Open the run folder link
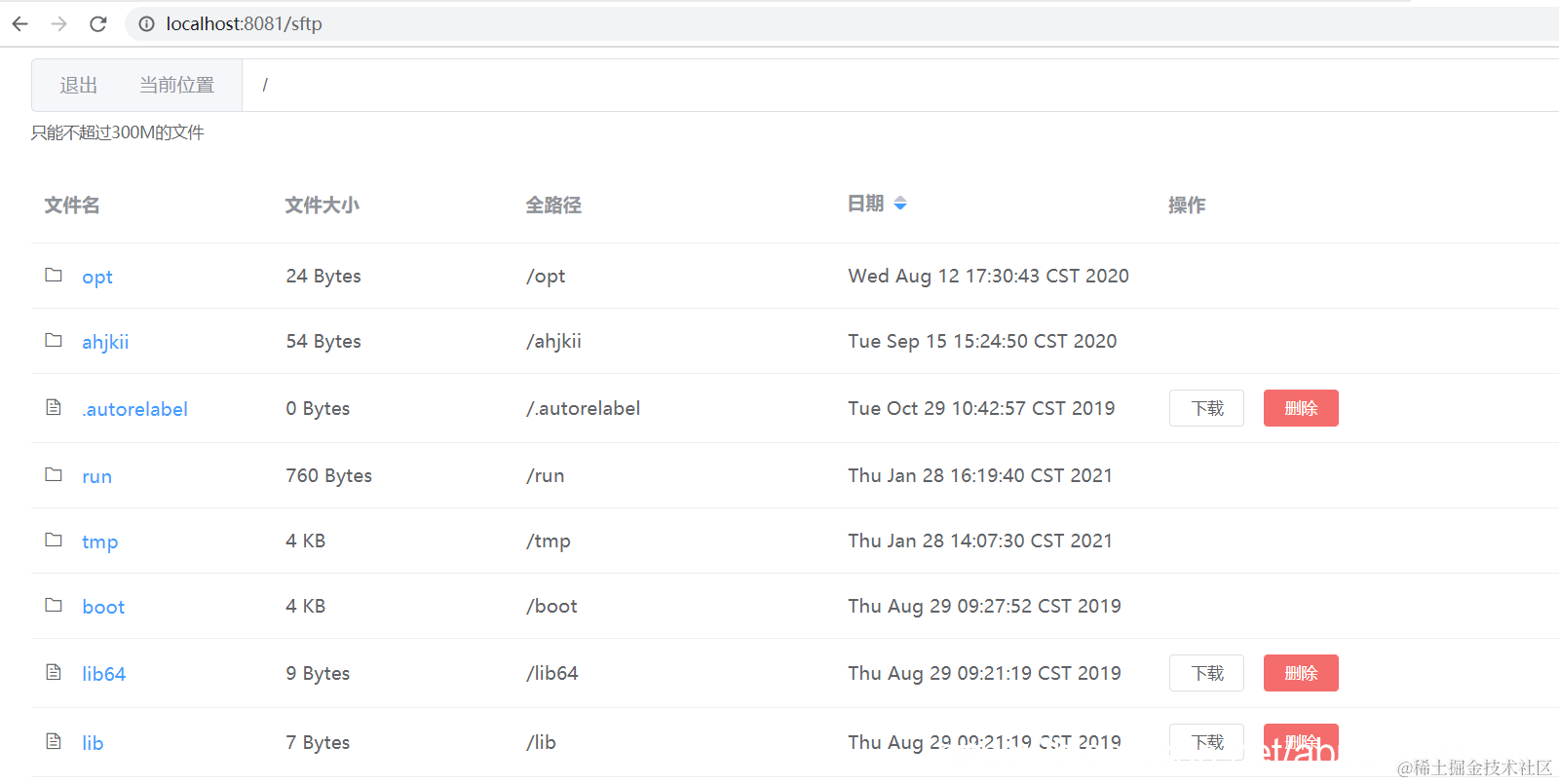1559x784 pixels. (x=96, y=476)
